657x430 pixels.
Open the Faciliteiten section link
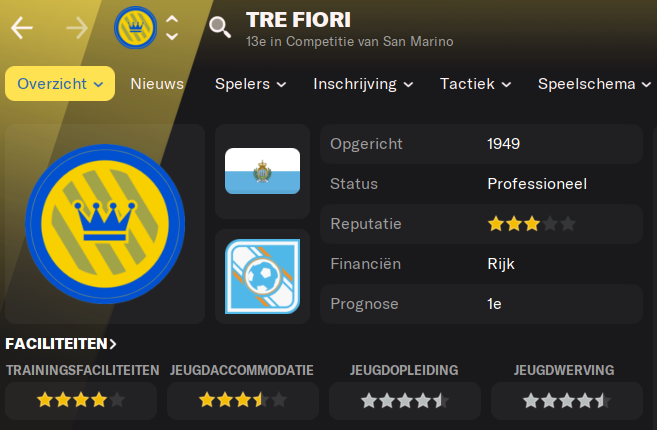pyautogui.click(x=61, y=344)
